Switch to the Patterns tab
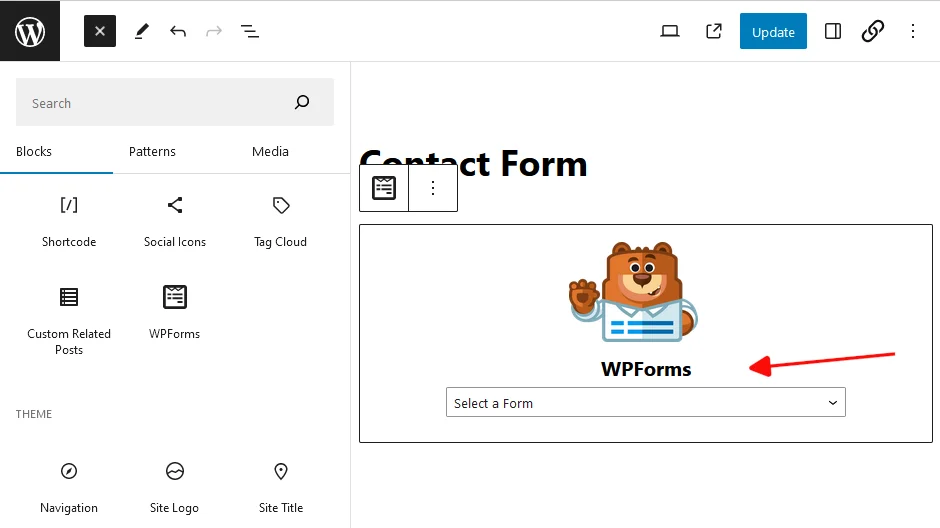This screenshot has height=528, width=940. [x=152, y=152]
